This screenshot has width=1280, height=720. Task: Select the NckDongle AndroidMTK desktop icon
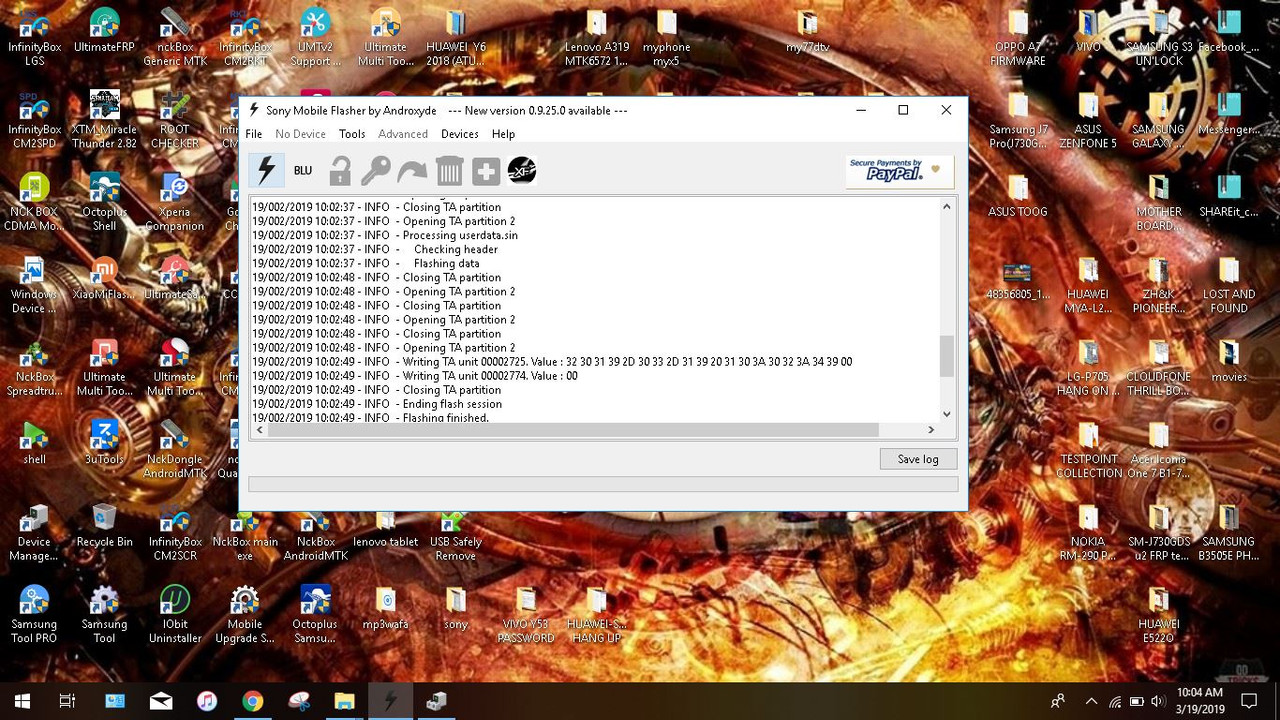[x=175, y=450]
